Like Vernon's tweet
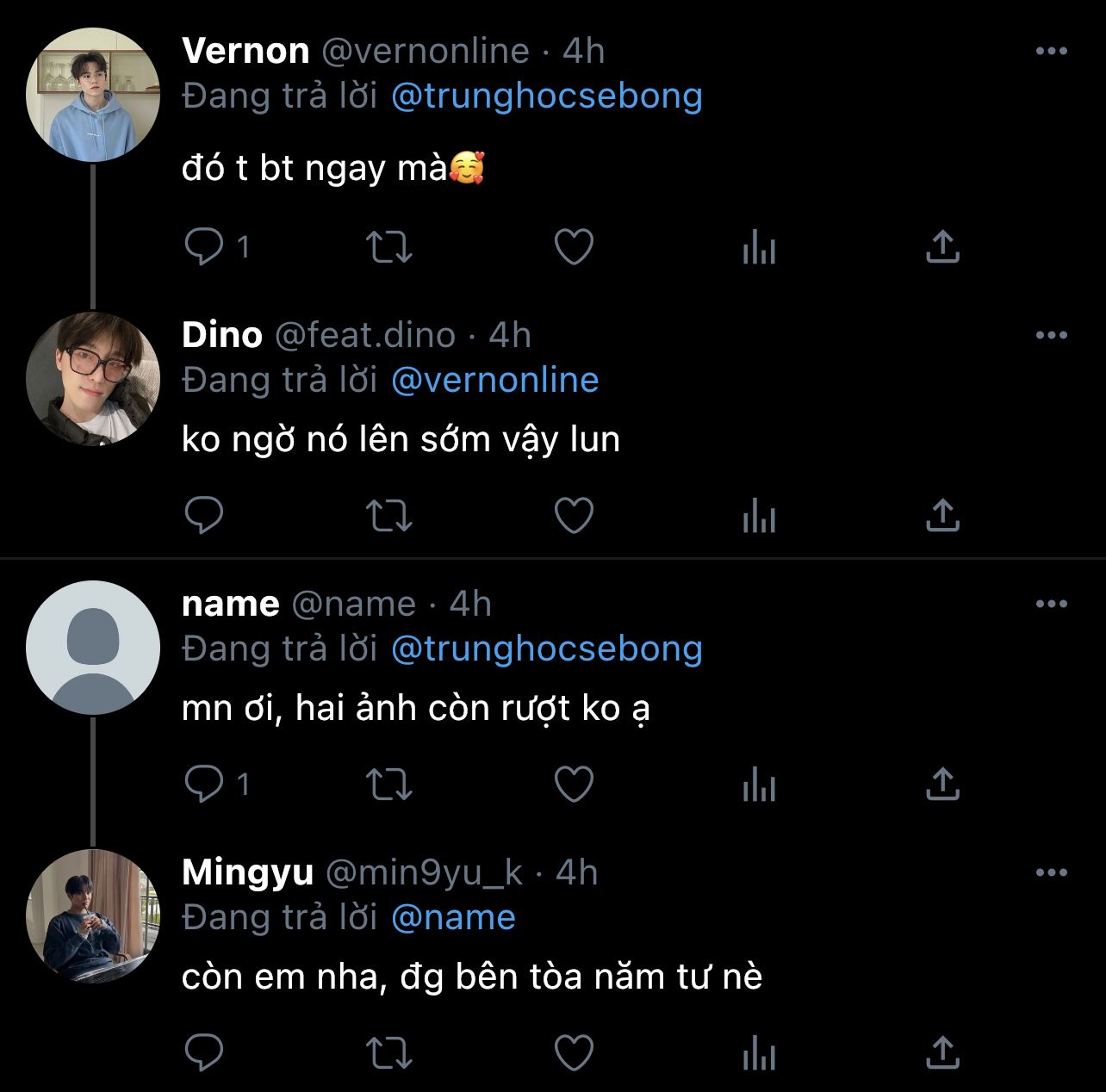This screenshot has height=1092, width=1106. [x=574, y=247]
